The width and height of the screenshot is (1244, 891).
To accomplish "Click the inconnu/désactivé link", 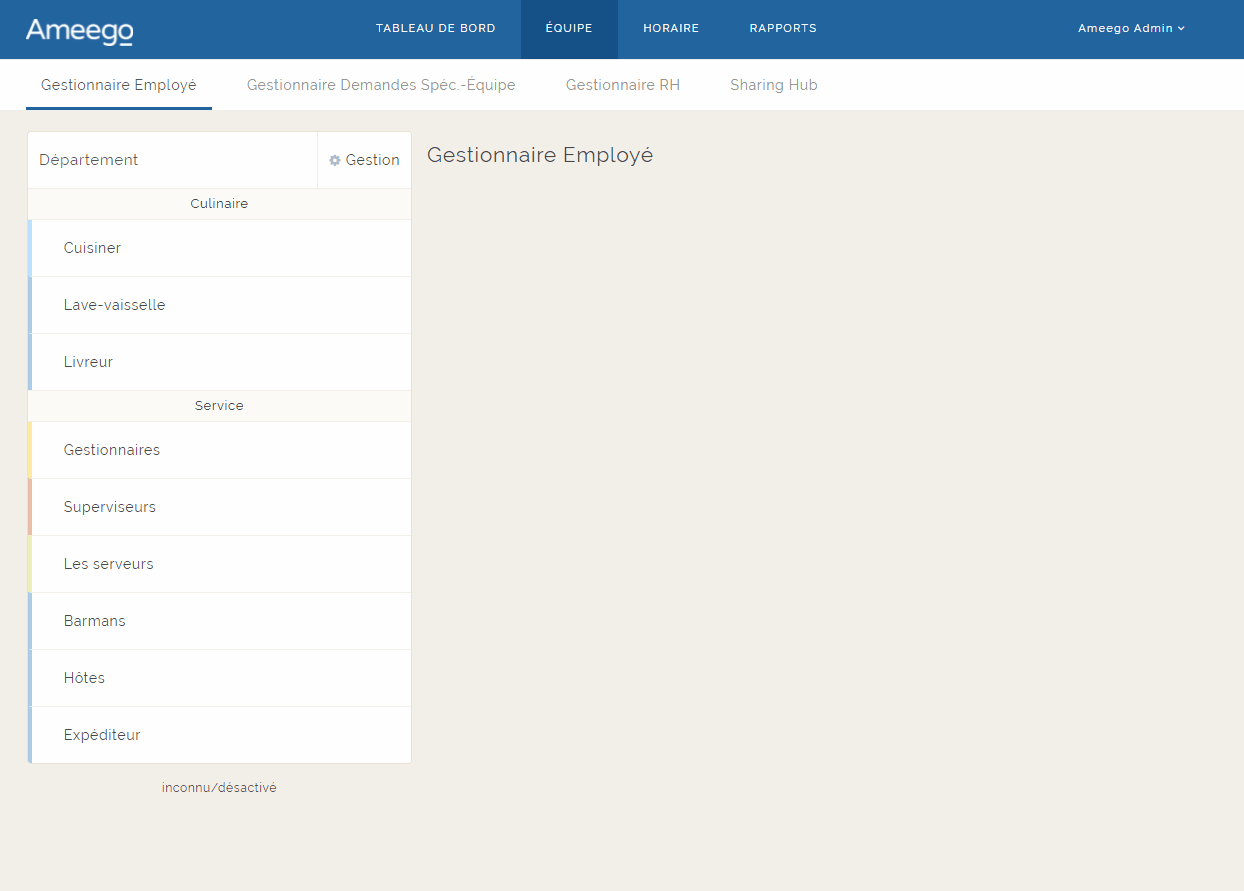I will click(x=219, y=788).
